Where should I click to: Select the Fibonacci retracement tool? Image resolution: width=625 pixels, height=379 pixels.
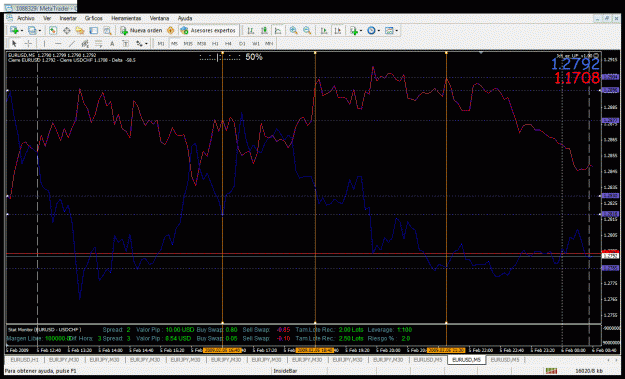(98, 43)
